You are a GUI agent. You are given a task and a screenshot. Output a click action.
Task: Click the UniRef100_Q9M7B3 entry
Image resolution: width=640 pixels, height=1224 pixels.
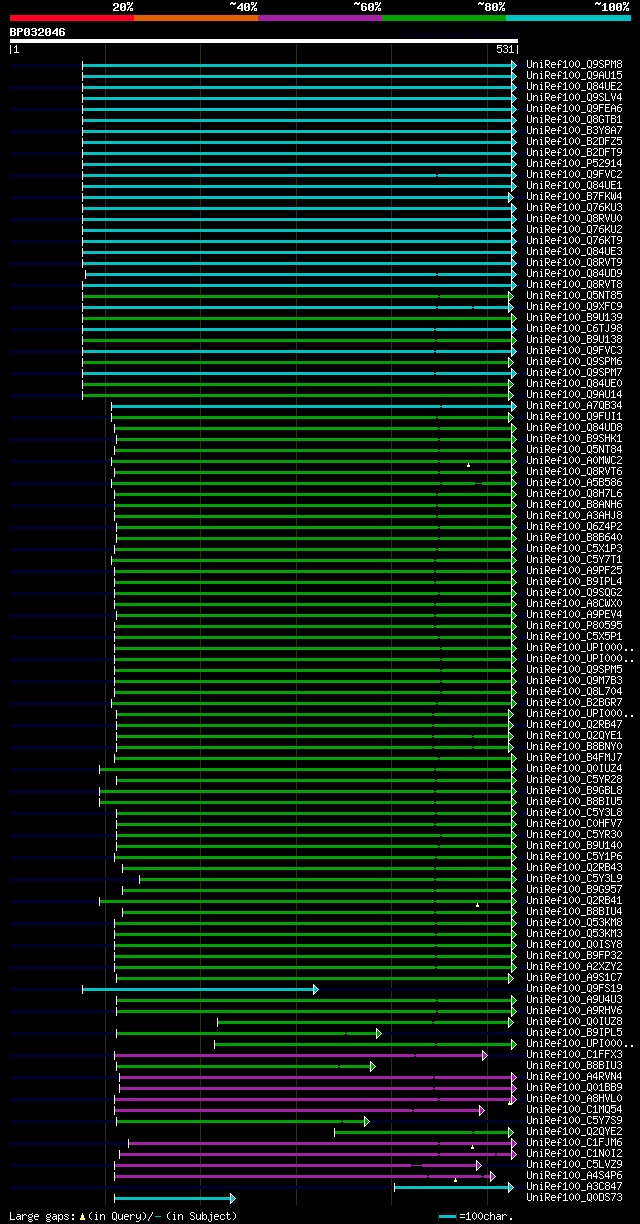[575, 680]
